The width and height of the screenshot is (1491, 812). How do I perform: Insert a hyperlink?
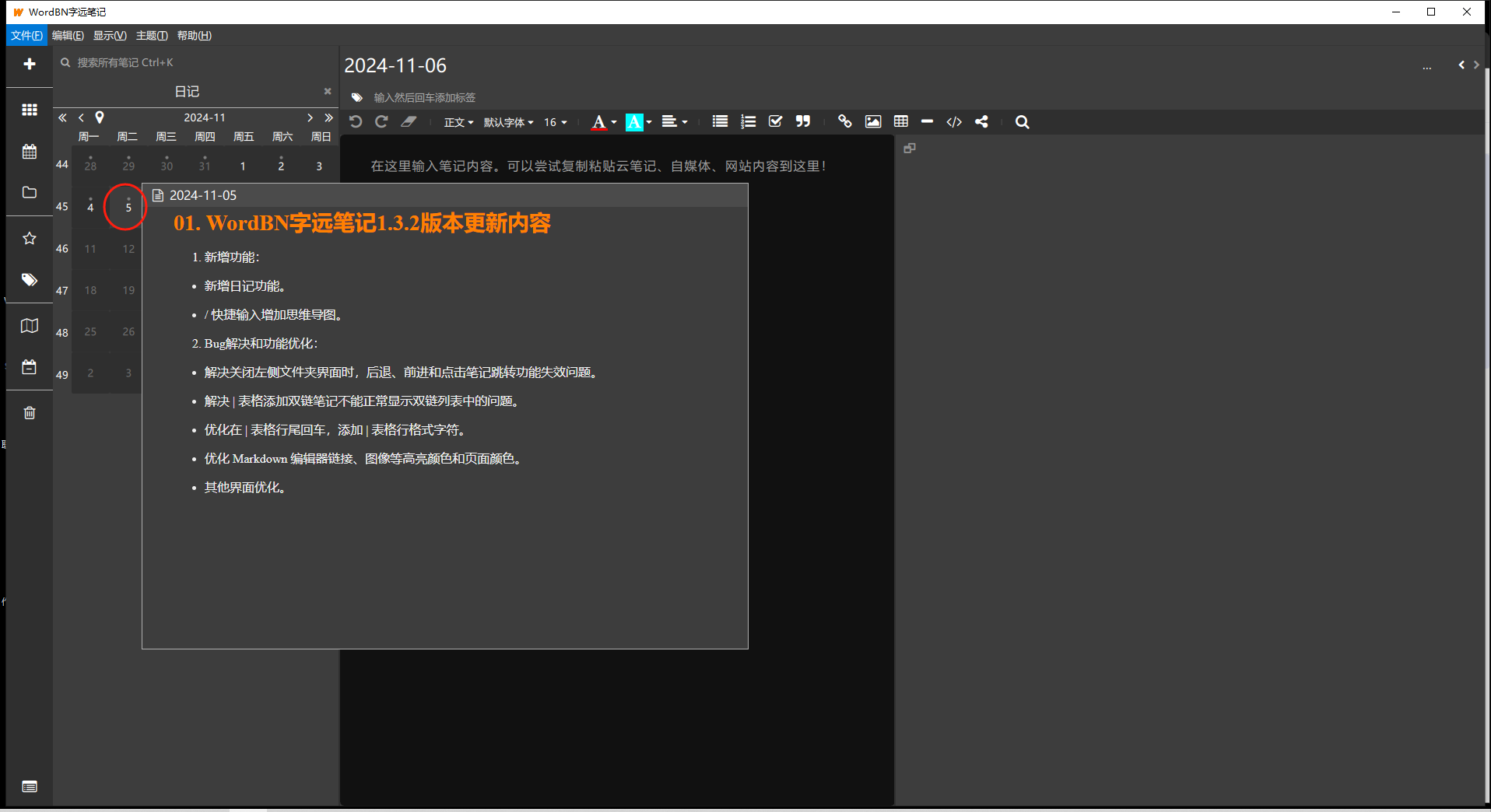[x=845, y=121]
